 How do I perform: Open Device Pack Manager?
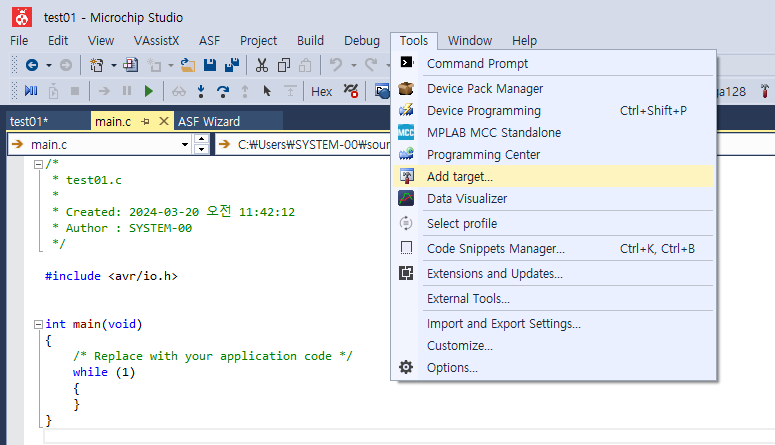(x=554, y=89)
